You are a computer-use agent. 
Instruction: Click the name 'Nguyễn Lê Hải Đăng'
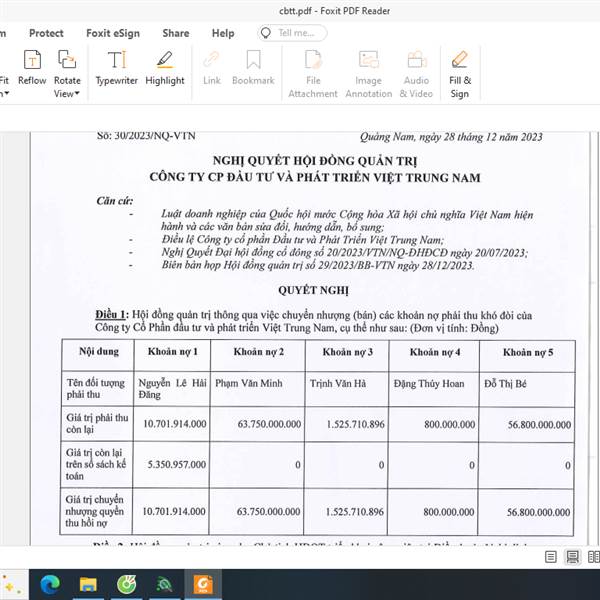(x=172, y=389)
